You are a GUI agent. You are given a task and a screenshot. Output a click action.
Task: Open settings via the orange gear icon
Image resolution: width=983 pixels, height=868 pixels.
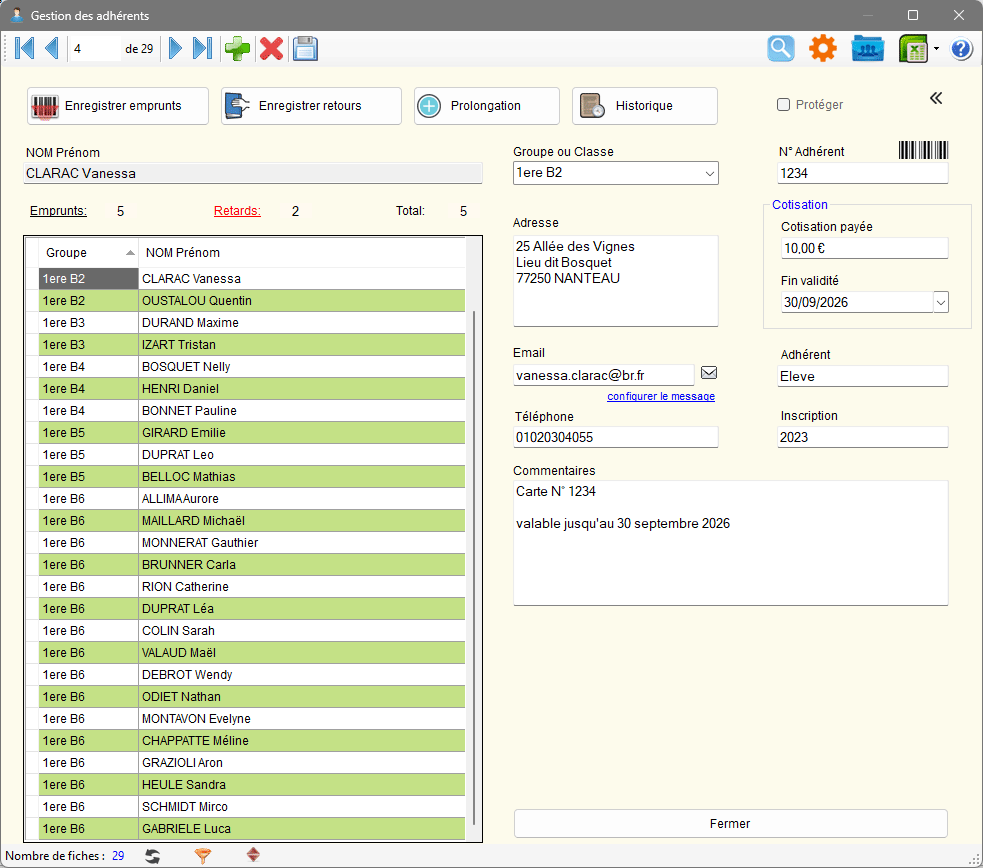[x=822, y=48]
